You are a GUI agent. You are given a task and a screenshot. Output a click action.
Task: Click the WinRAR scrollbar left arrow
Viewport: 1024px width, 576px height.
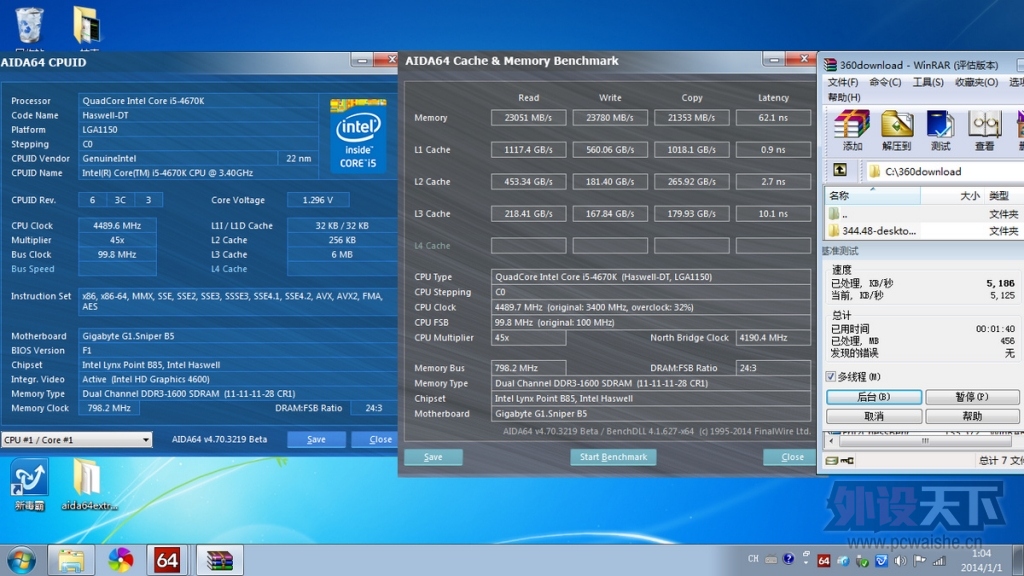point(831,441)
